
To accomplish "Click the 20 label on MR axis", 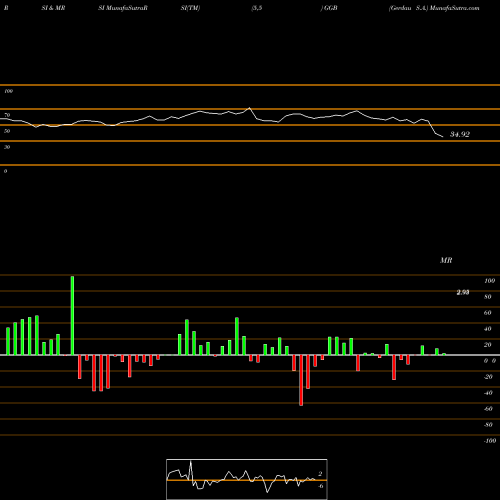I will (x=488, y=345).
